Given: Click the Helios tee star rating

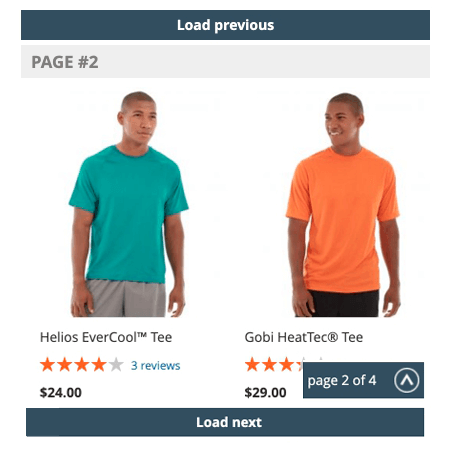Looking at the screenshot, I should 82,364.
